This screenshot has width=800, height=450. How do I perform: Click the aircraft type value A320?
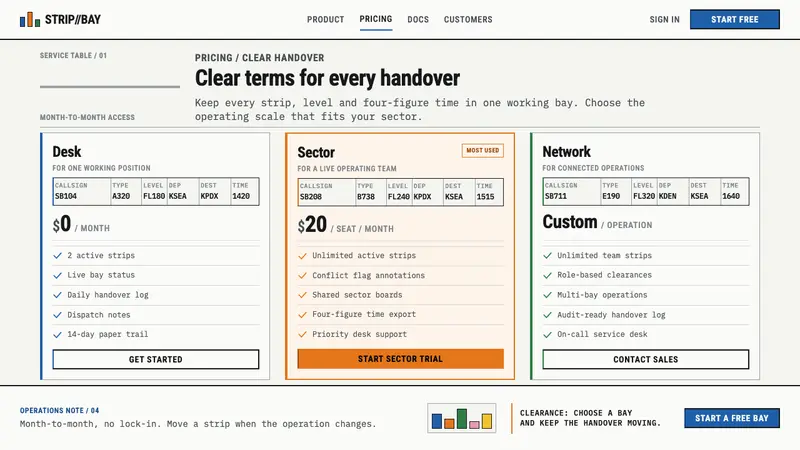click(121, 196)
